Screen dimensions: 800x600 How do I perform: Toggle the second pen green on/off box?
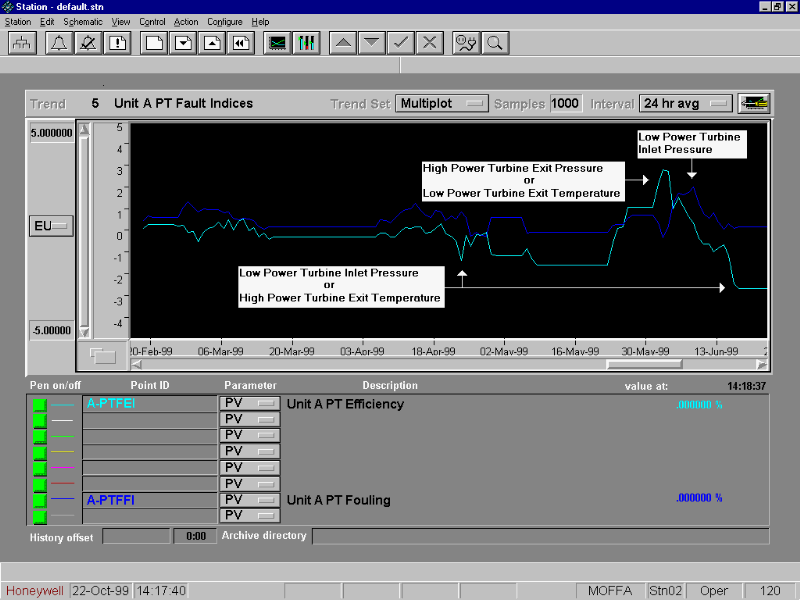[40, 420]
